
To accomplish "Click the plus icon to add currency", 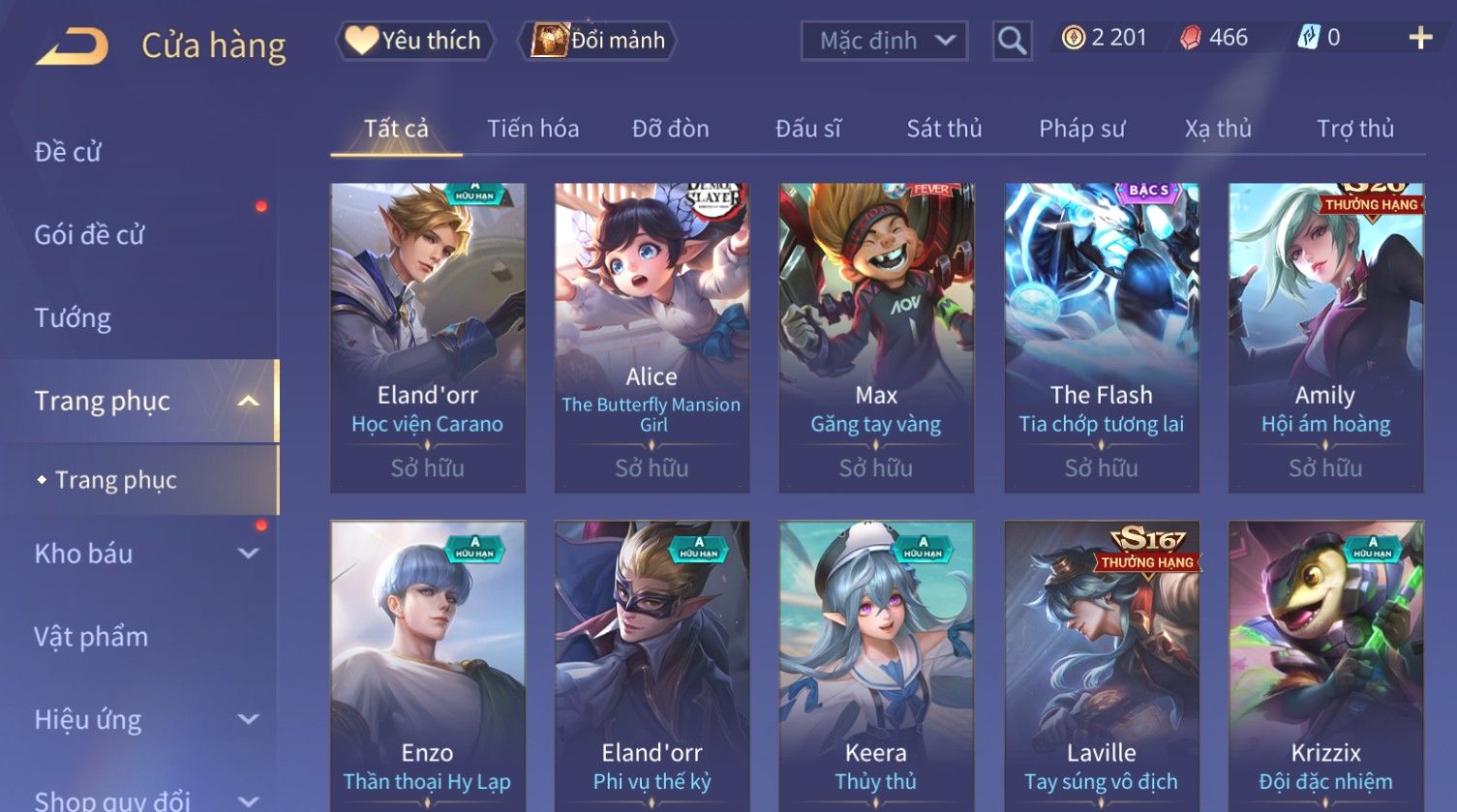I will point(1420,38).
